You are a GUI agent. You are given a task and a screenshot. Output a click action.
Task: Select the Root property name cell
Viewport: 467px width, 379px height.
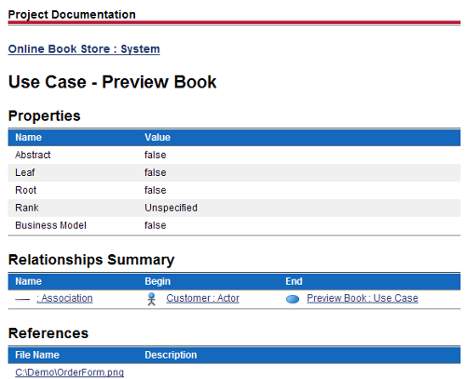[26, 190]
